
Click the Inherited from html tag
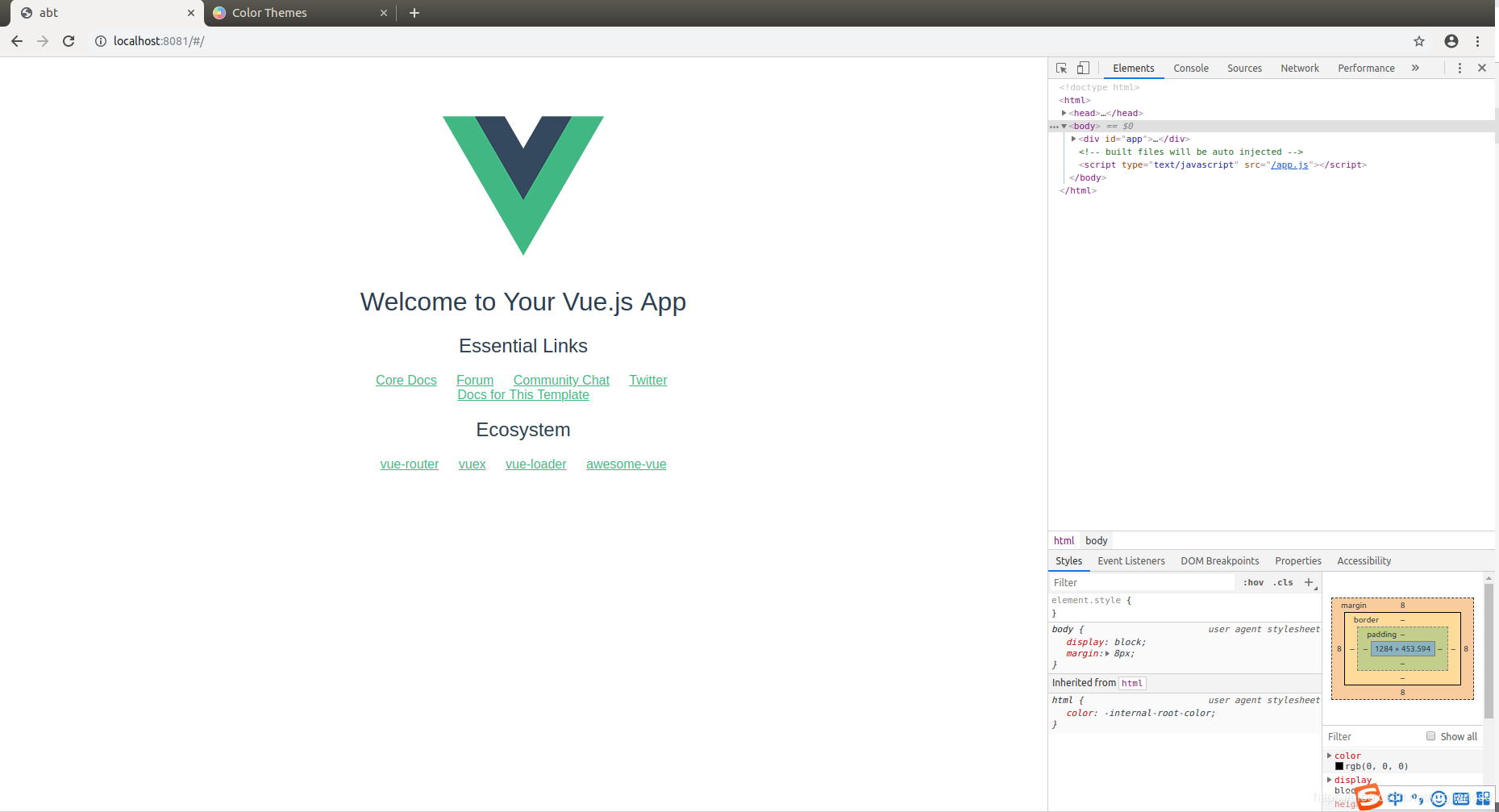tap(1132, 683)
